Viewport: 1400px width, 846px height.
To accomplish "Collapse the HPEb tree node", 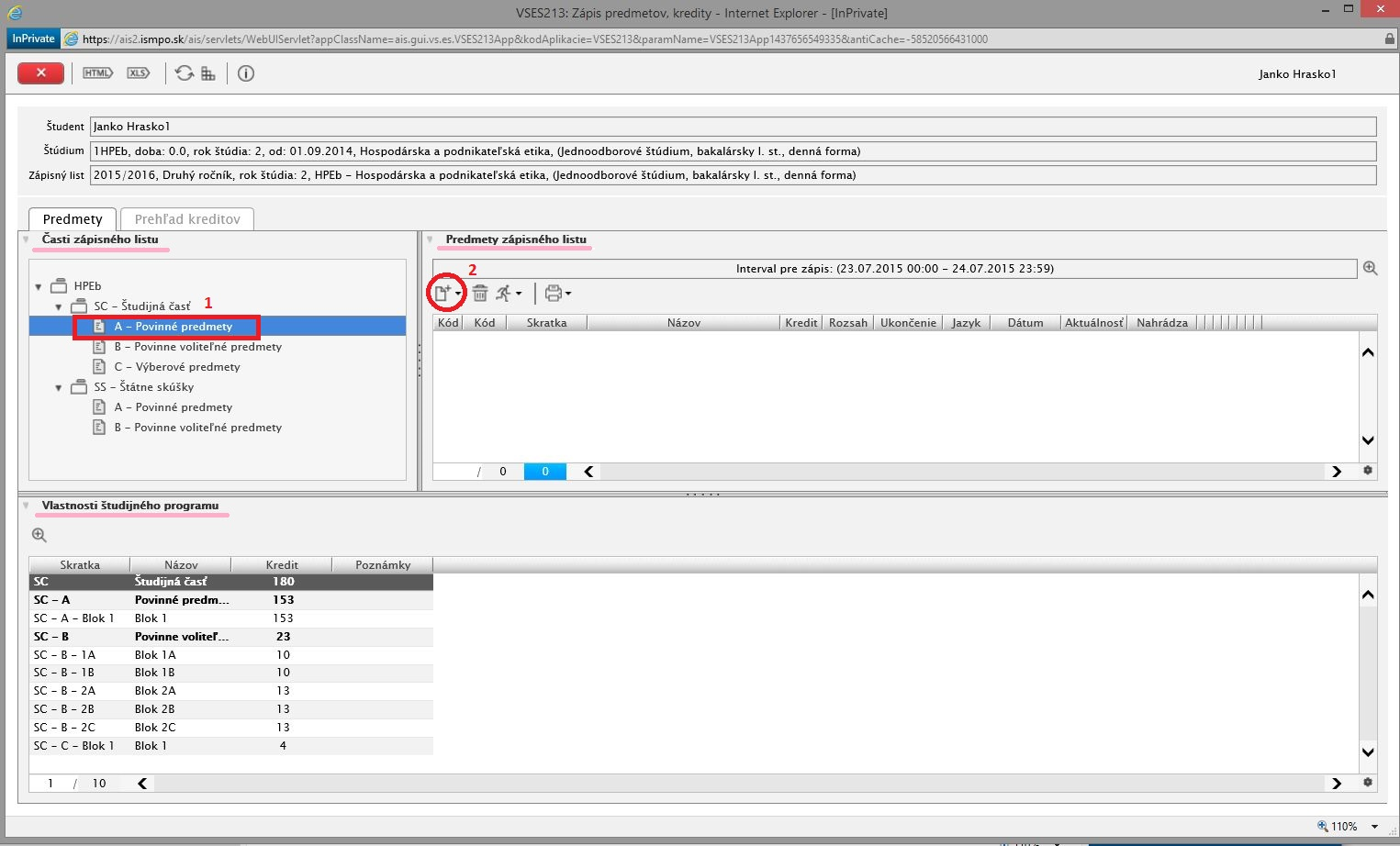I will pyautogui.click(x=39, y=286).
